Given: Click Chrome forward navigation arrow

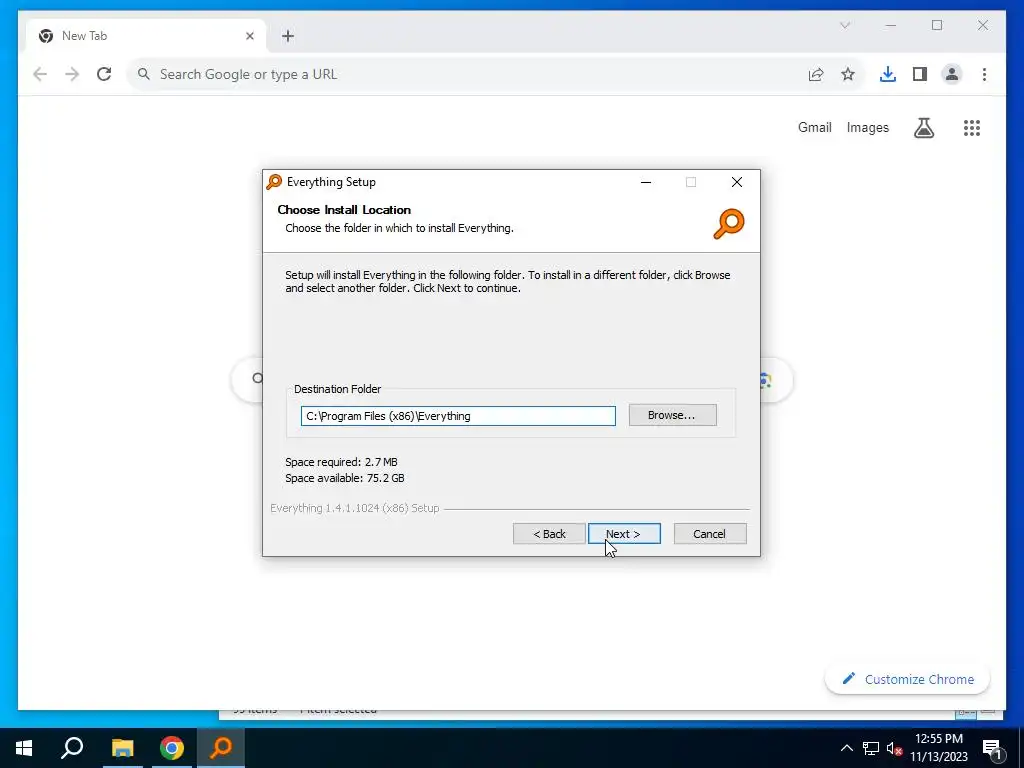Looking at the screenshot, I should 72,74.
